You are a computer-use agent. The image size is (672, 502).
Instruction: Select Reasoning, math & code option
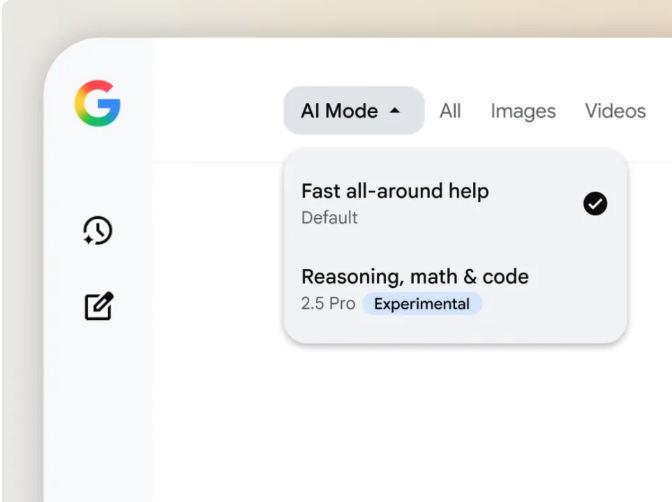click(455, 289)
